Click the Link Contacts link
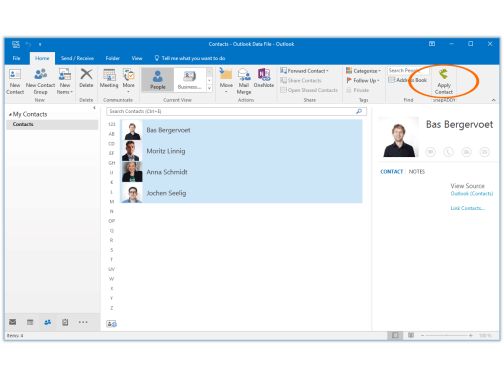Image resolution: width=504 pixels, height=378 pixels. pos(467,208)
